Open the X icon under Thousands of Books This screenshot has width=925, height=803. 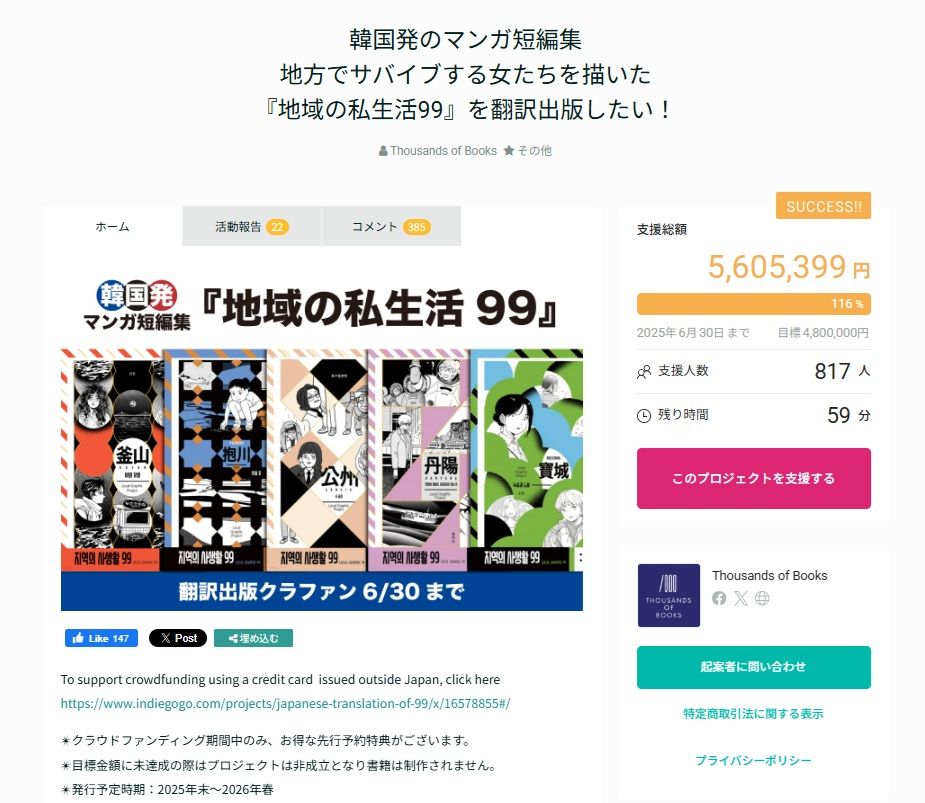point(740,598)
